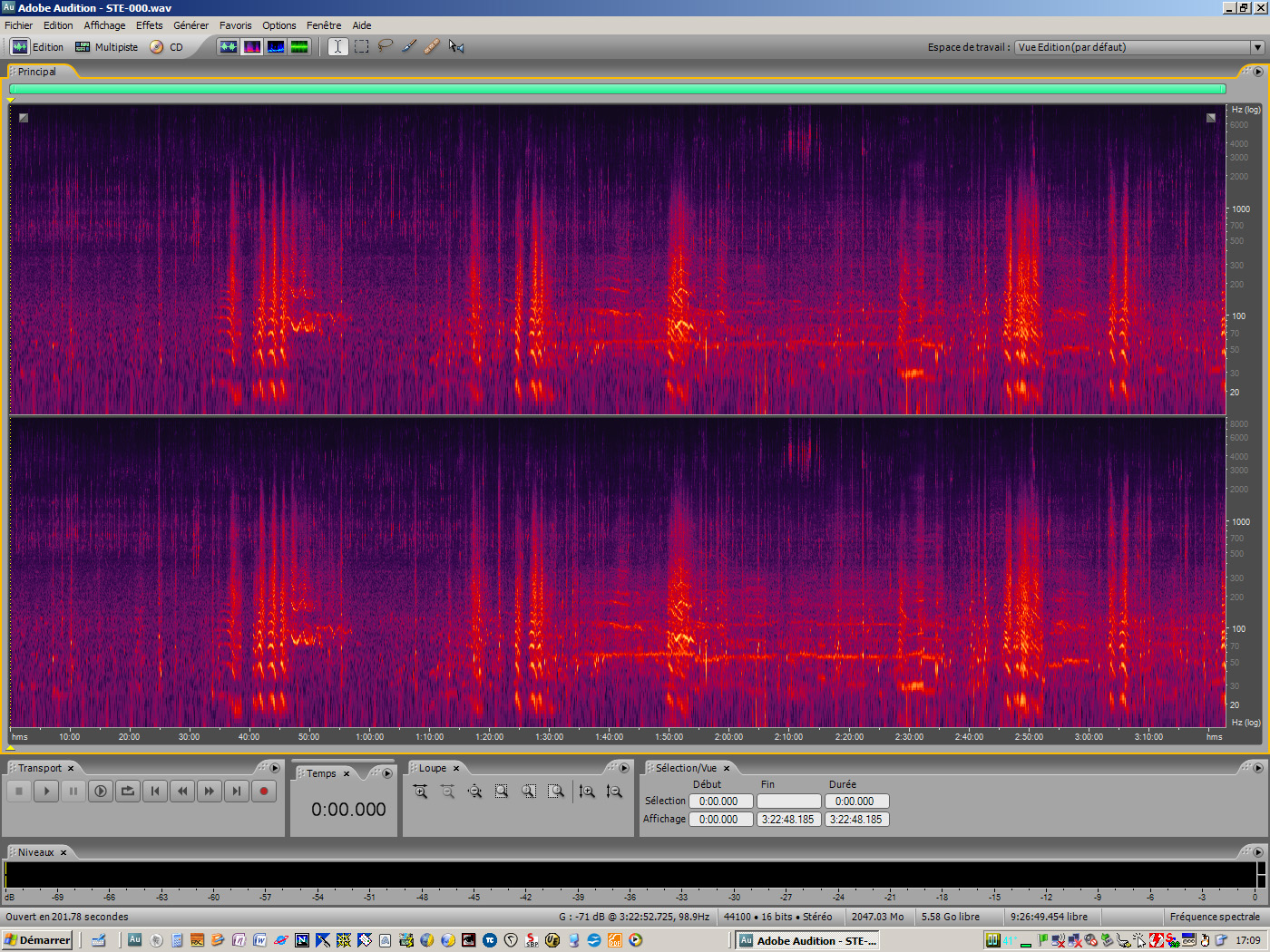Enable spectral pan display view
This screenshot has width=1270, height=952.
[276, 46]
